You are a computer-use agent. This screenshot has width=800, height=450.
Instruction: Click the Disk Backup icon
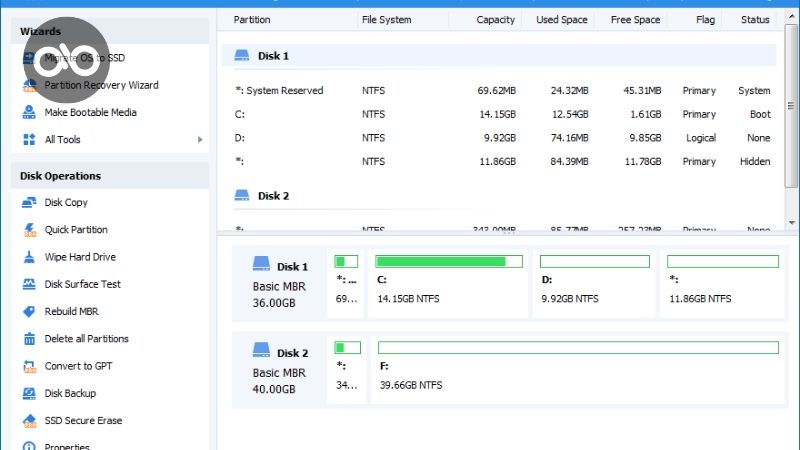pyautogui.click(x=29, y=393)
